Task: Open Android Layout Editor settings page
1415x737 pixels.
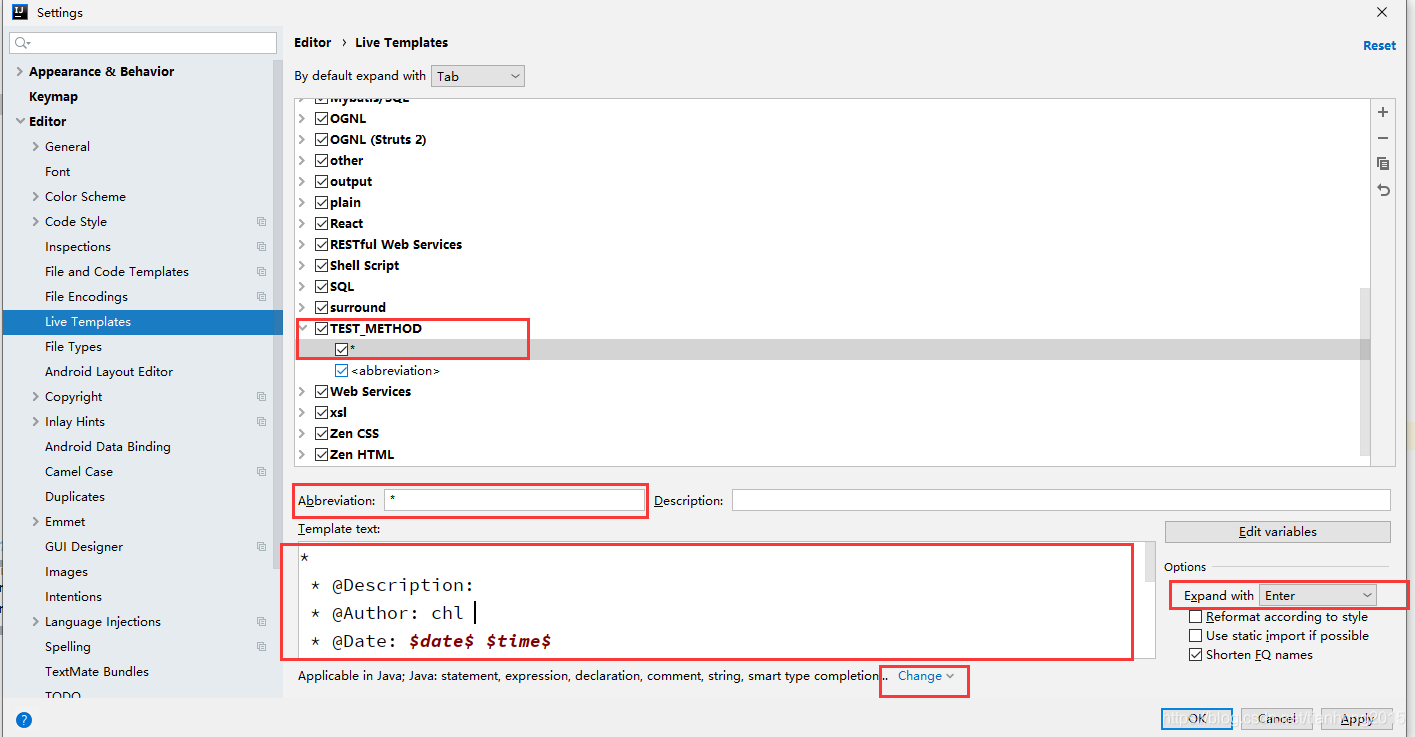Action: 109,372
